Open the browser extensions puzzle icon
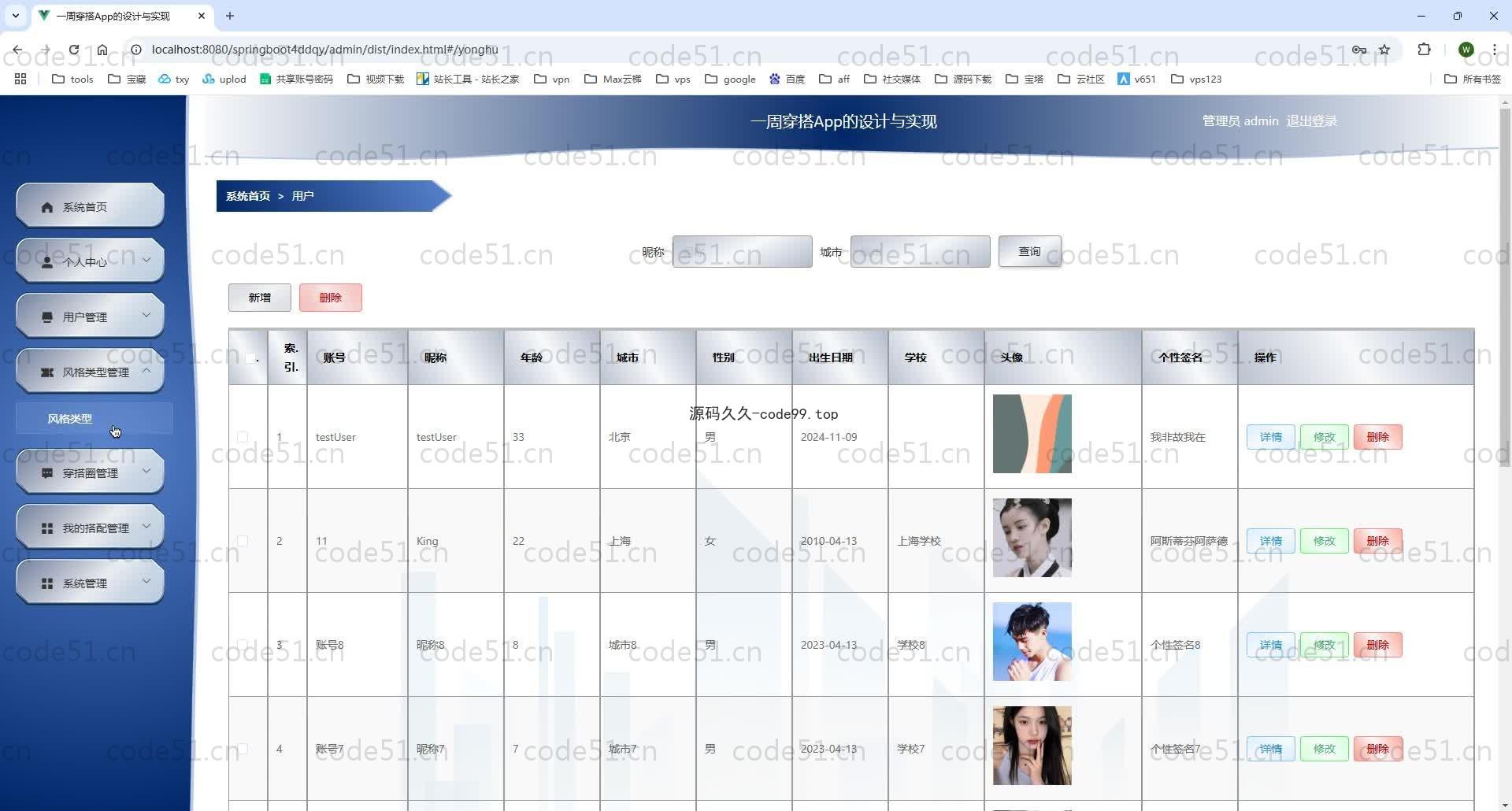Viewport: 1512px width, 811px height. pos(1424,50)
